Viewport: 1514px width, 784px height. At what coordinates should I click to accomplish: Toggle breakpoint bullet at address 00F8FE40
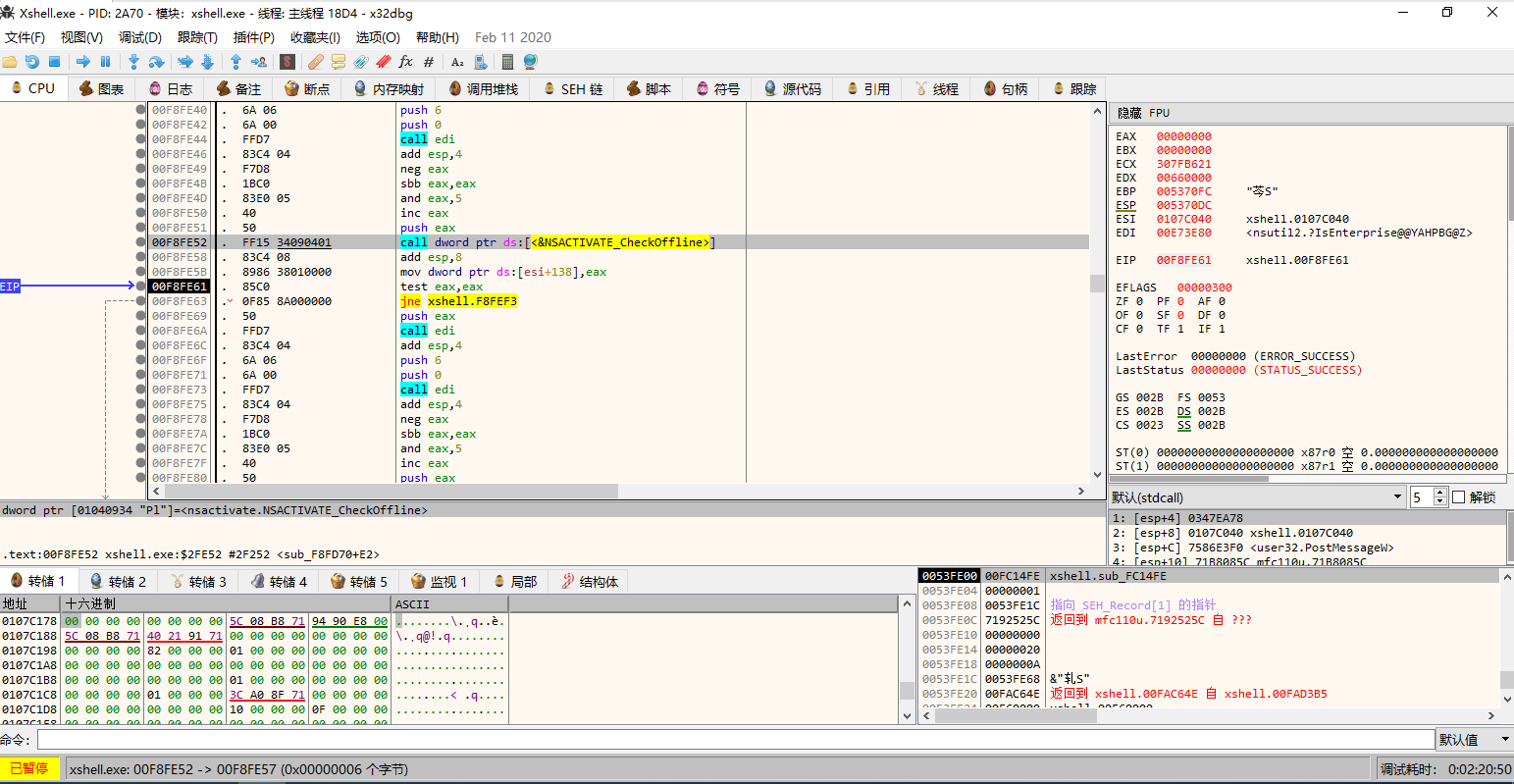click(x=141, y=110)
